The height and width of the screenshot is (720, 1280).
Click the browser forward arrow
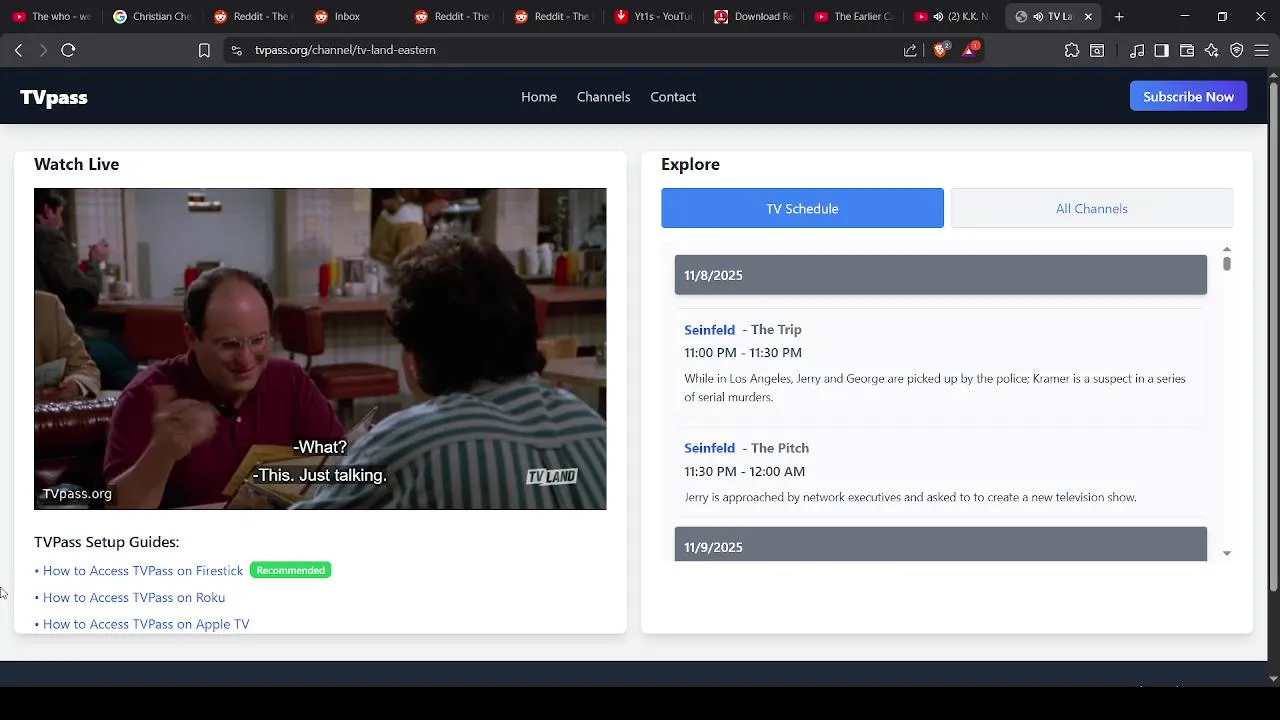tap(43, 50)
